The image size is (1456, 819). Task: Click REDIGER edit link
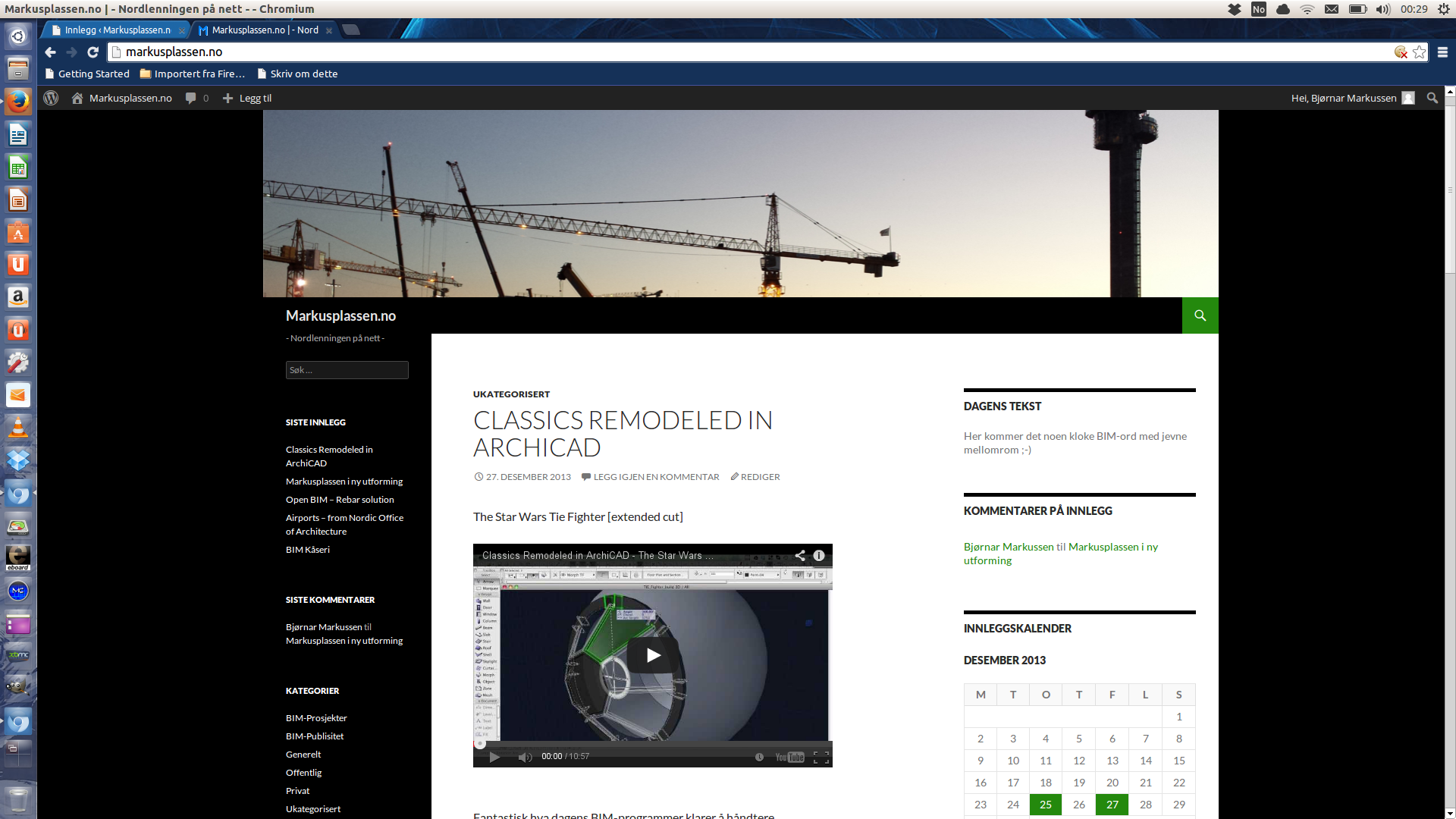pos(755,477)
